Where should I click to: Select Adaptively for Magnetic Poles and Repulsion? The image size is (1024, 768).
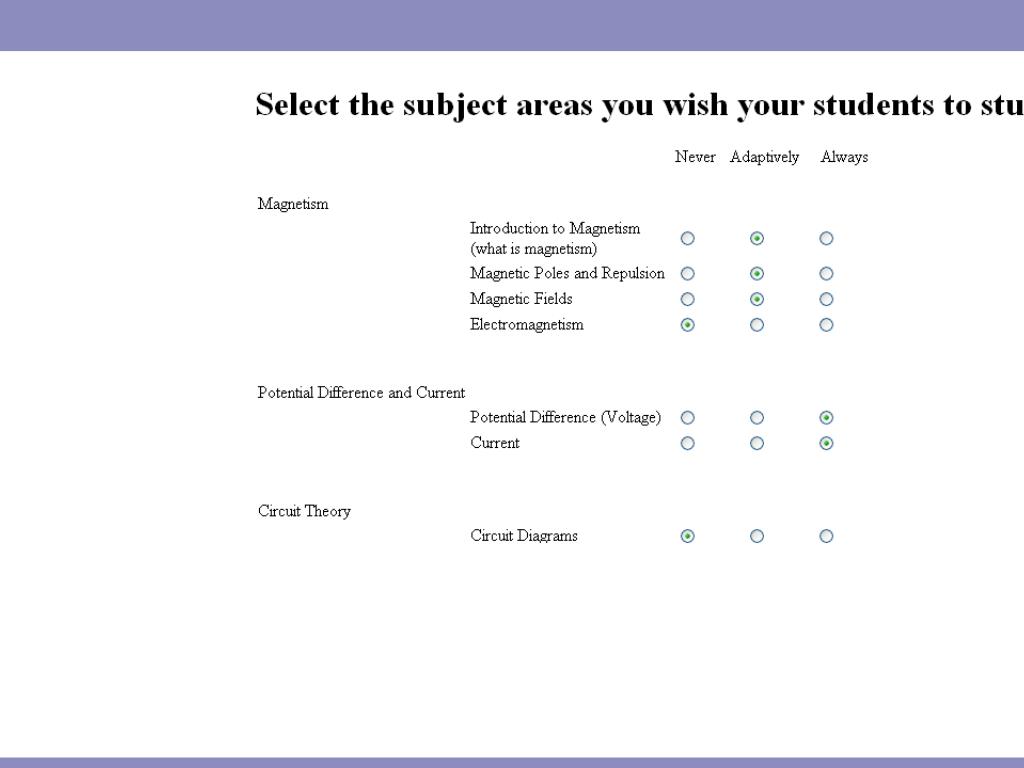pyautogui.click(x=757, y=273)
